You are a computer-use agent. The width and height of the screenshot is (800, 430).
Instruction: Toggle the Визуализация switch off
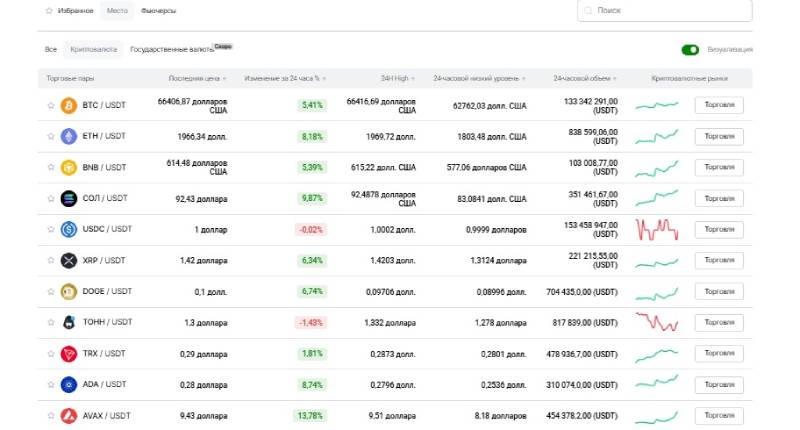(x=690, y=49)
